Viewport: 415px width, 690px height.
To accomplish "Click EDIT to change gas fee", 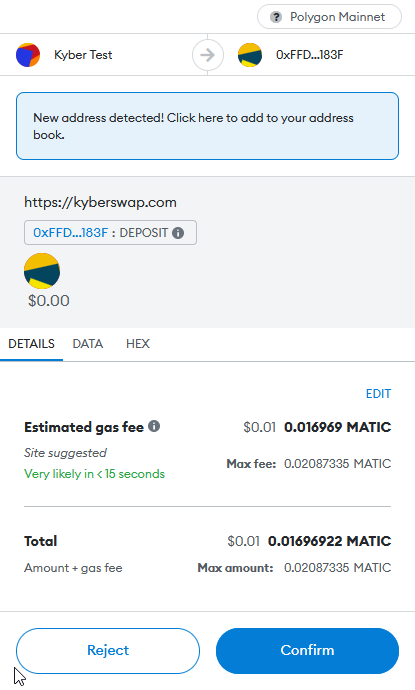I will tap(378, 394).
